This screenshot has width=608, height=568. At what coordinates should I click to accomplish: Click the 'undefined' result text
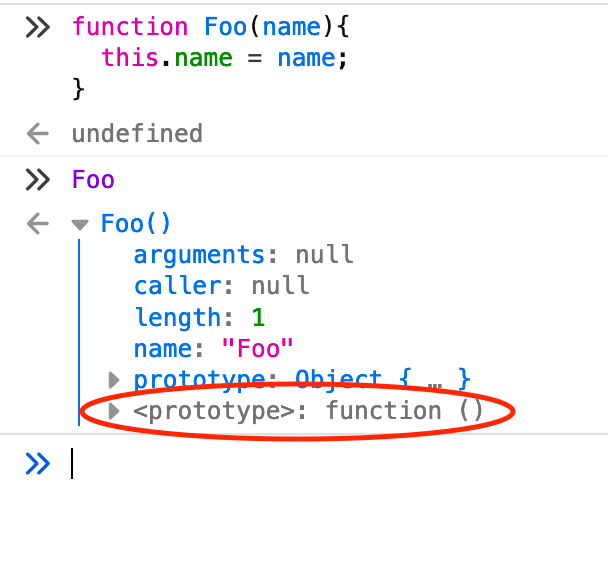click(x=137, y=133)
